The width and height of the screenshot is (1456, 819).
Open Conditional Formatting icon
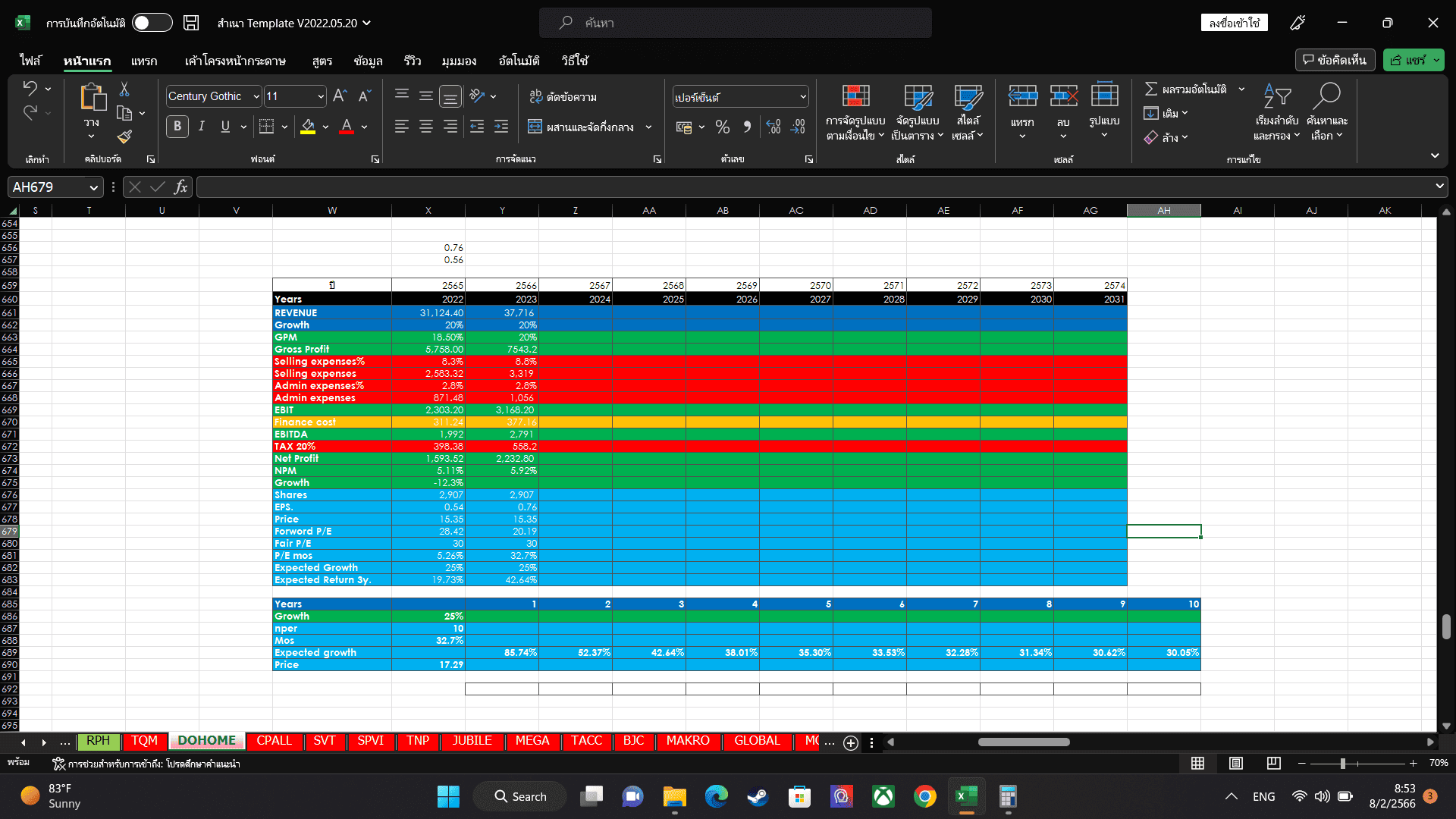[855, 97]
